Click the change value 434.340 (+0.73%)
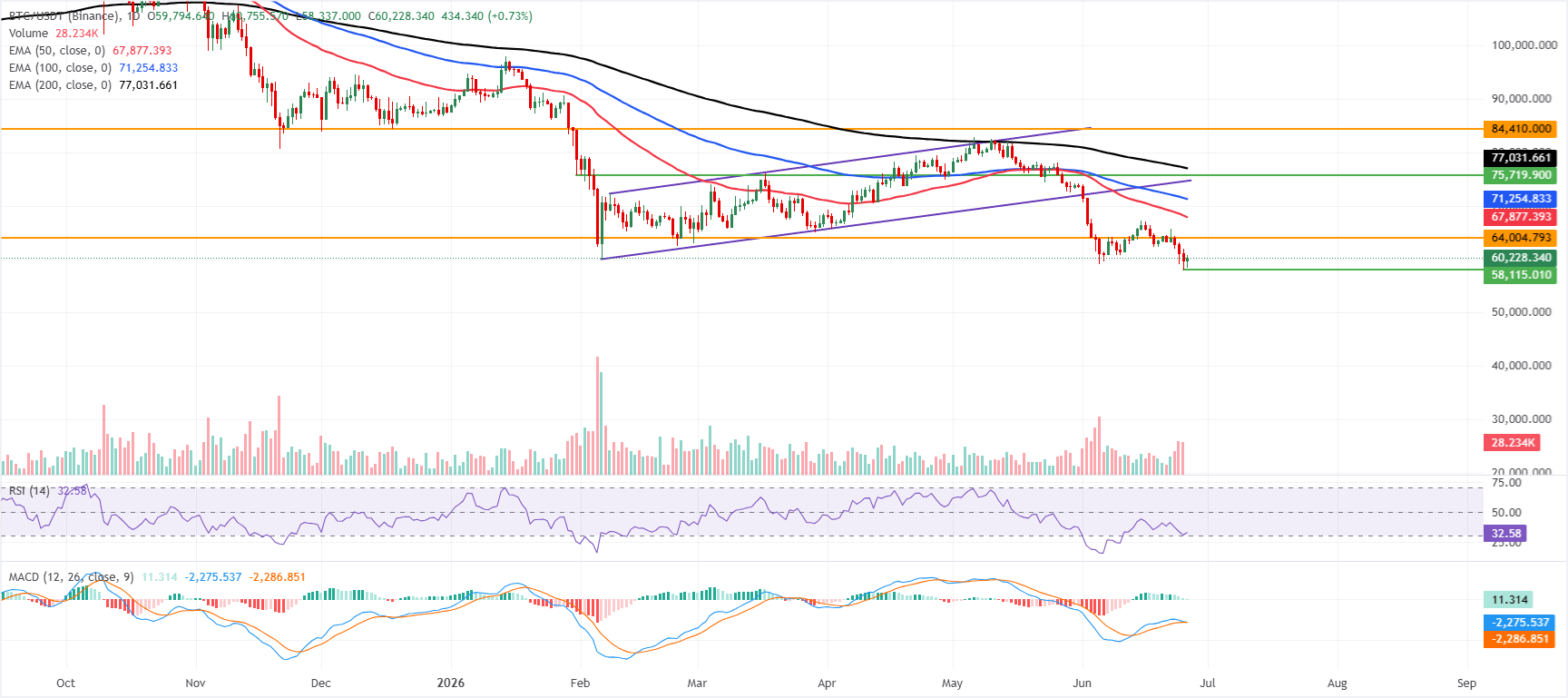1568x698 pixels. [x=487, y=16]
